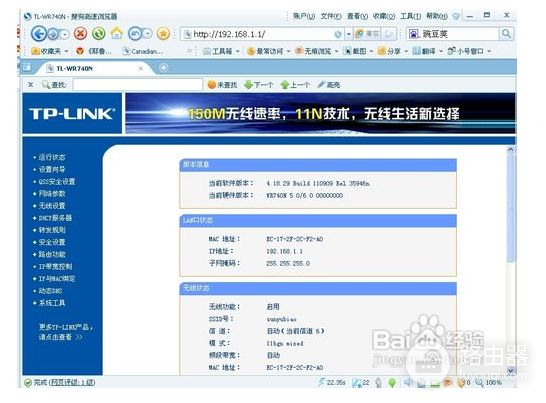Viewport: 546px width, 403px height.
Task: Open the 文件 menu
Action: click(x=331, y=16)
